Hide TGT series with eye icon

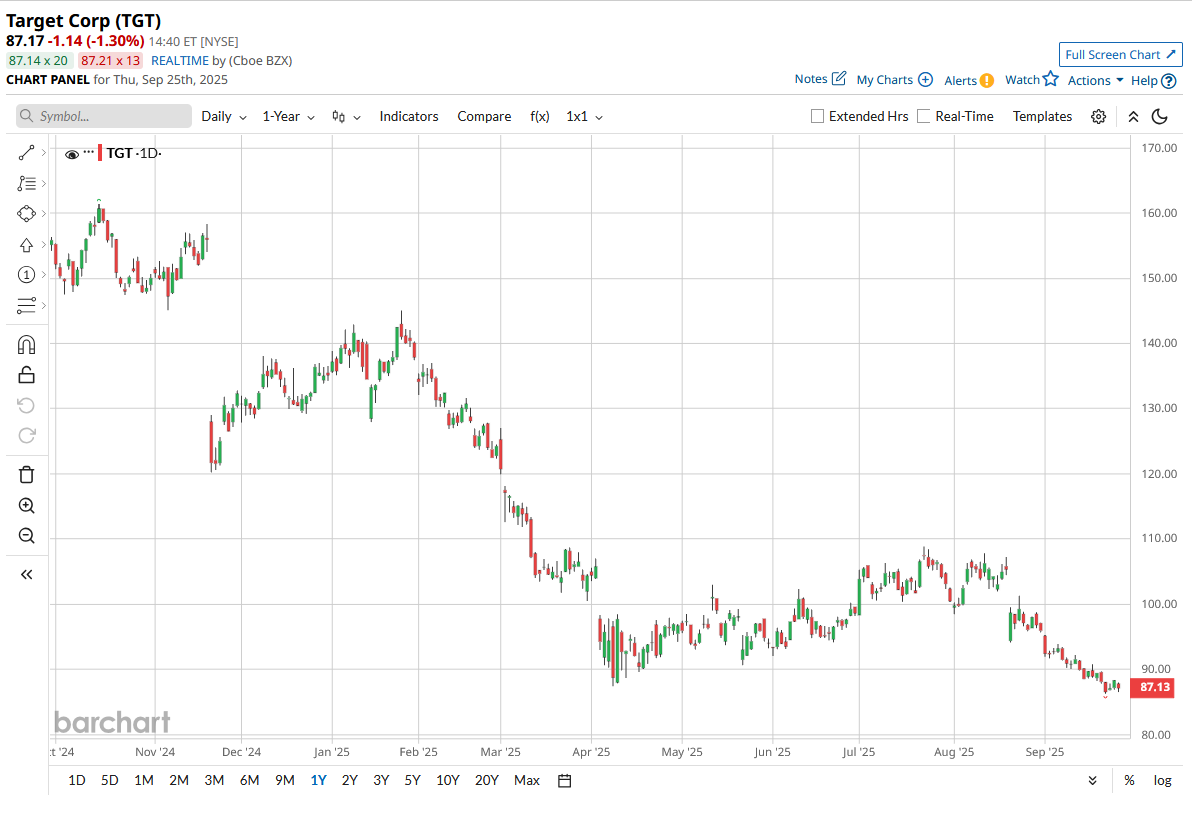coord(72,154)
